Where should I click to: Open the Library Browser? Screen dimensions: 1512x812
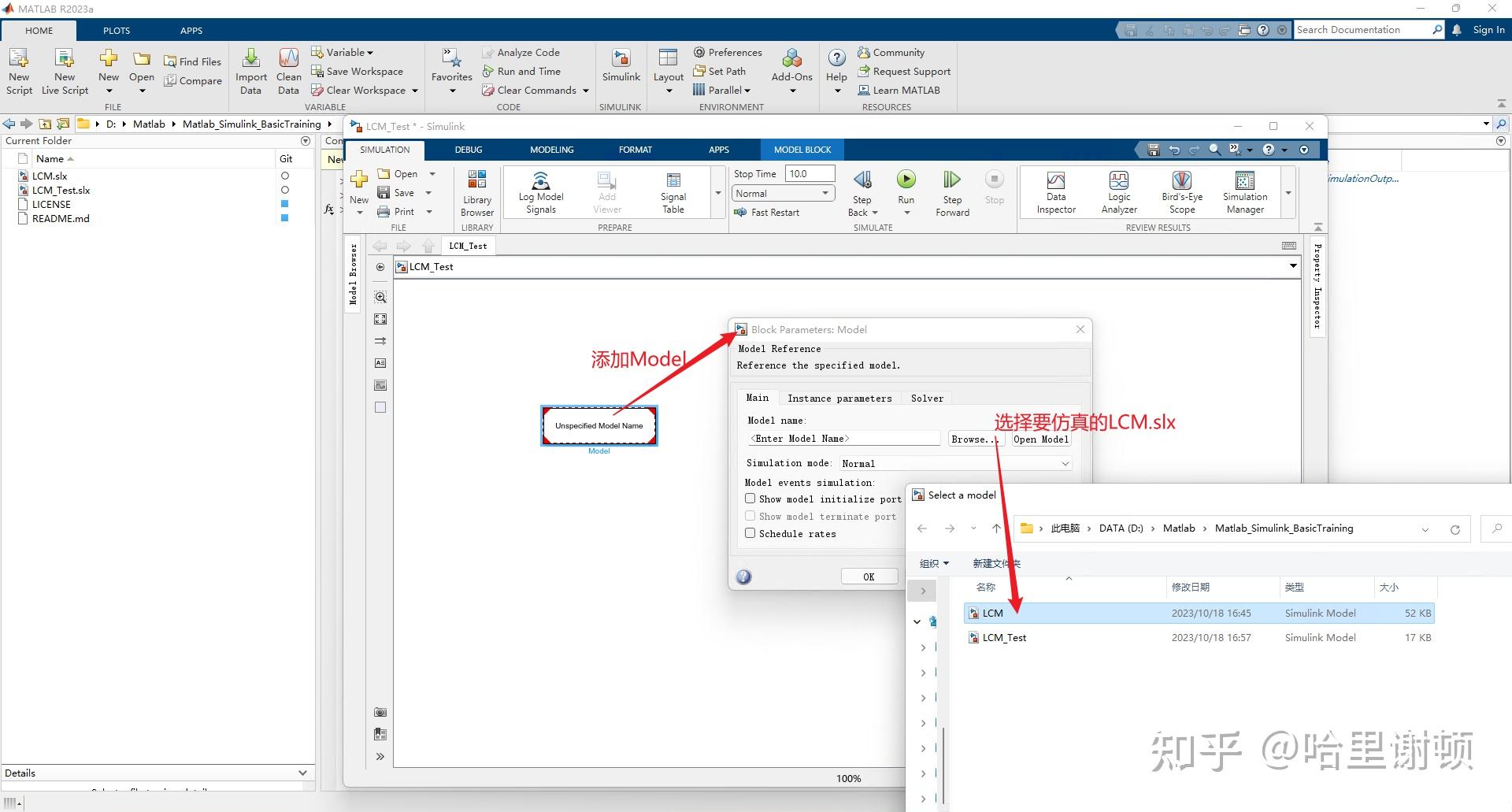[x=476, y=191]
